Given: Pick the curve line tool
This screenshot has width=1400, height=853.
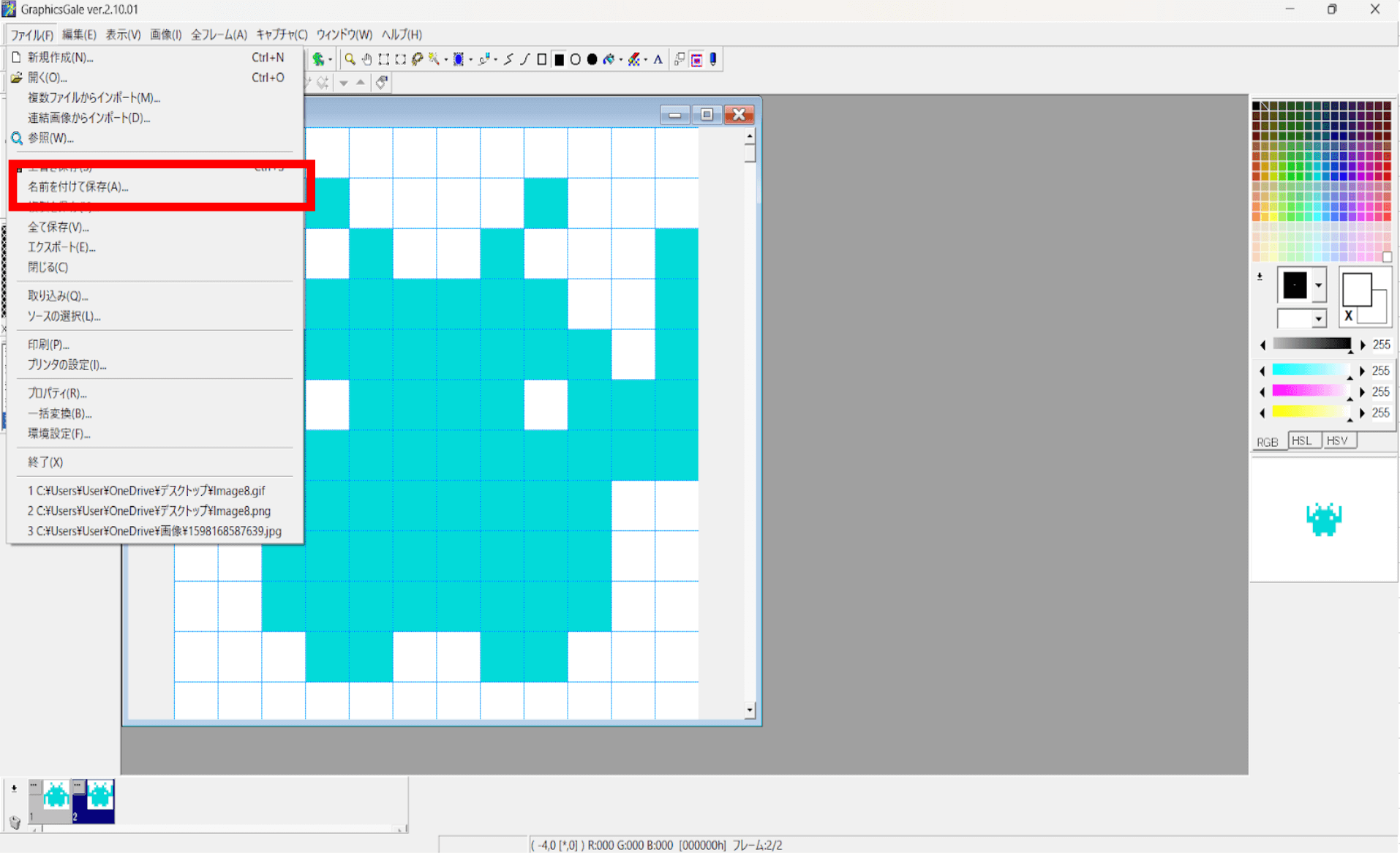Looking at the screenshot, I should [525, 59].
